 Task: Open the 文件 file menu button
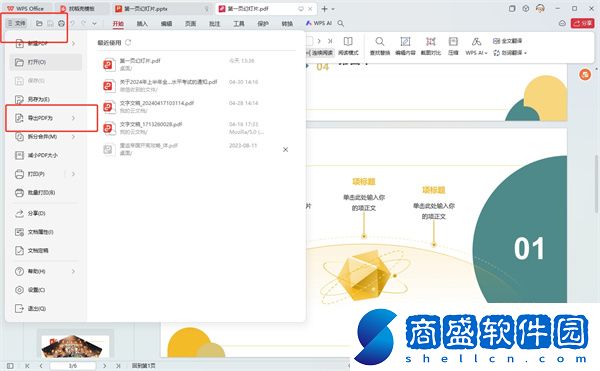[x=16, y=23]
